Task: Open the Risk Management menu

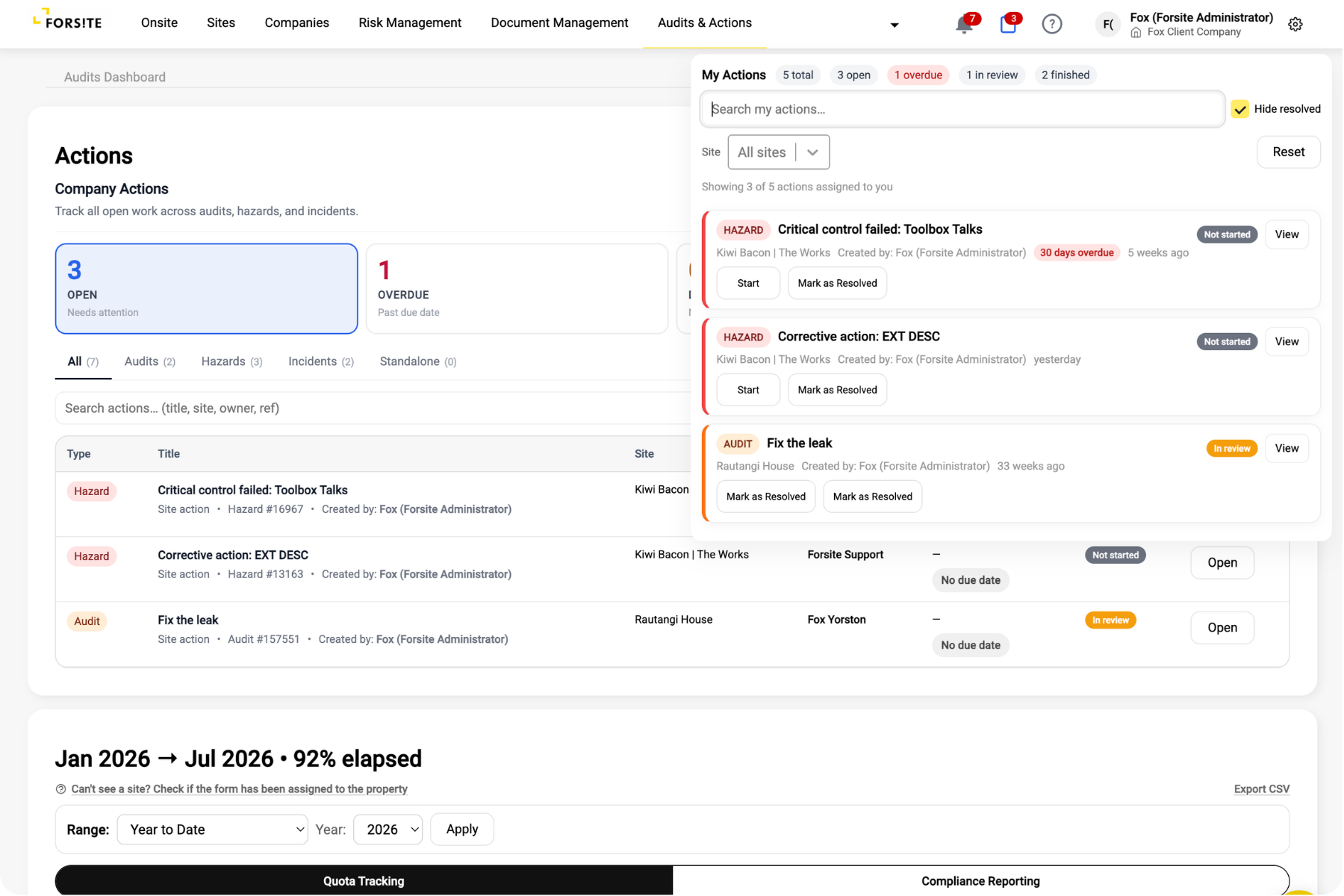Action: [x=410, y=23]
